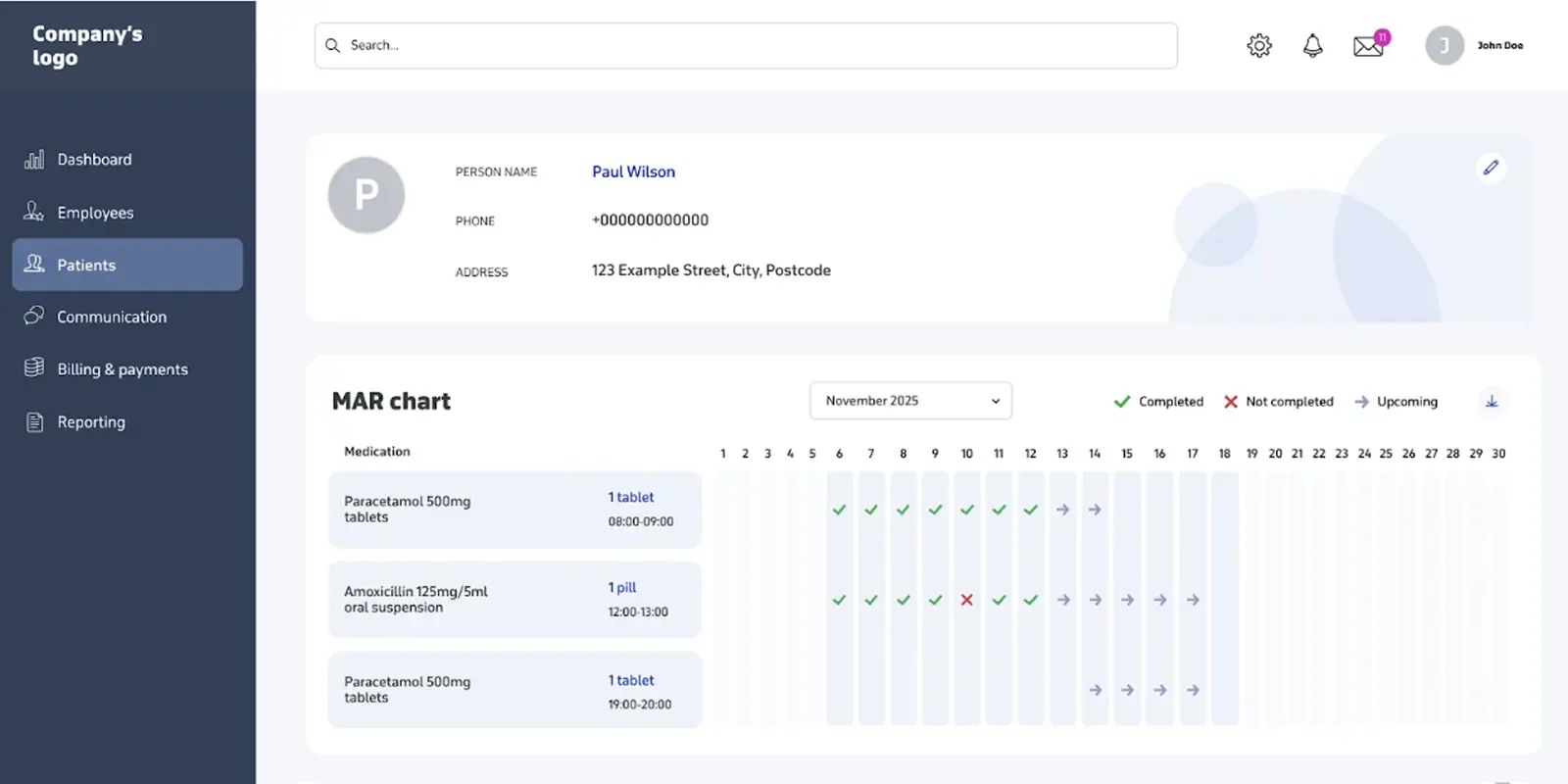The width and height of the screenshot is (1568, 784).
Task: Click the notification bell icon
Action: click(1312, 46)
